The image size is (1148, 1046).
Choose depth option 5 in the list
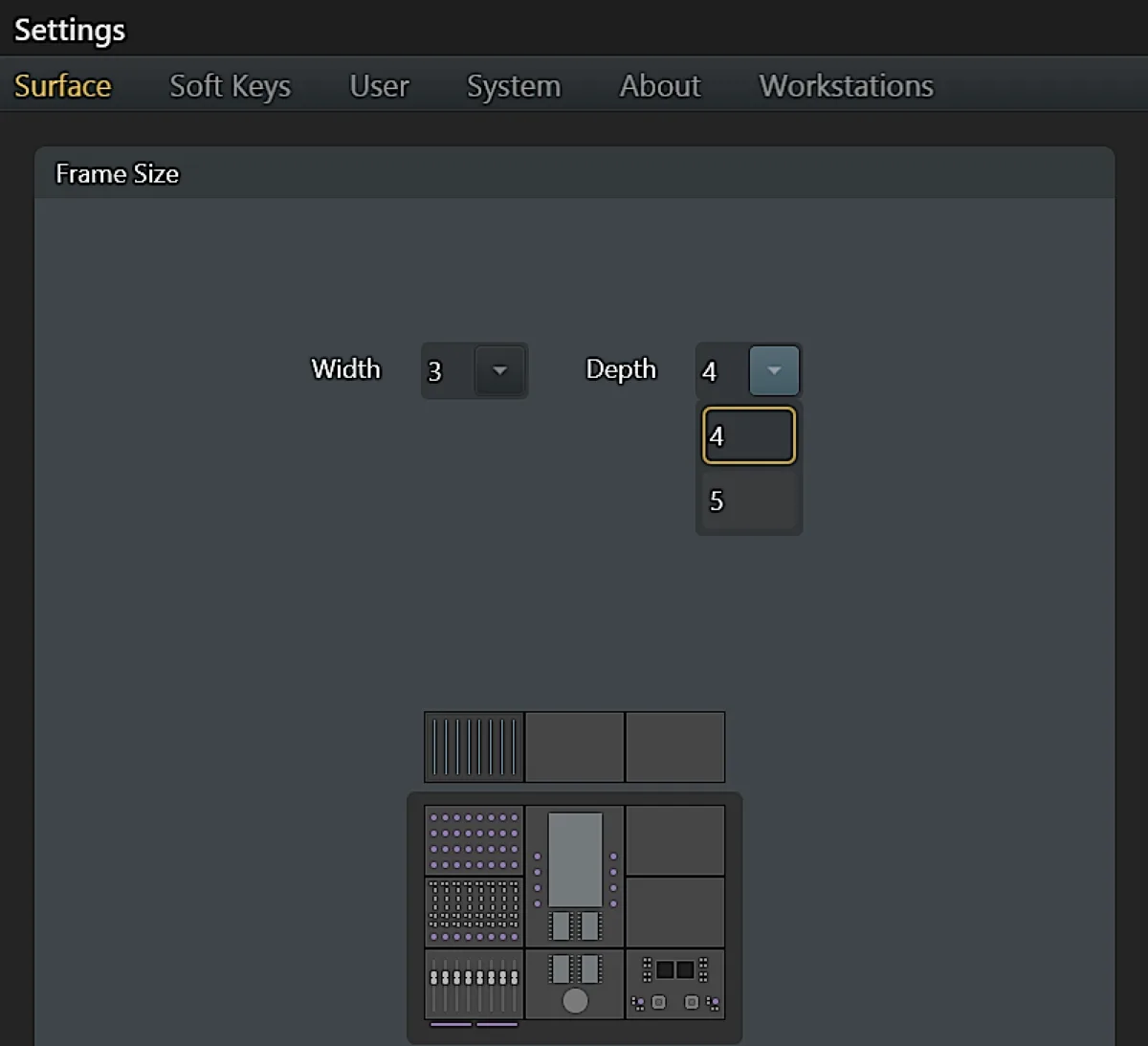pyautogui.click(x=749, y=501)
